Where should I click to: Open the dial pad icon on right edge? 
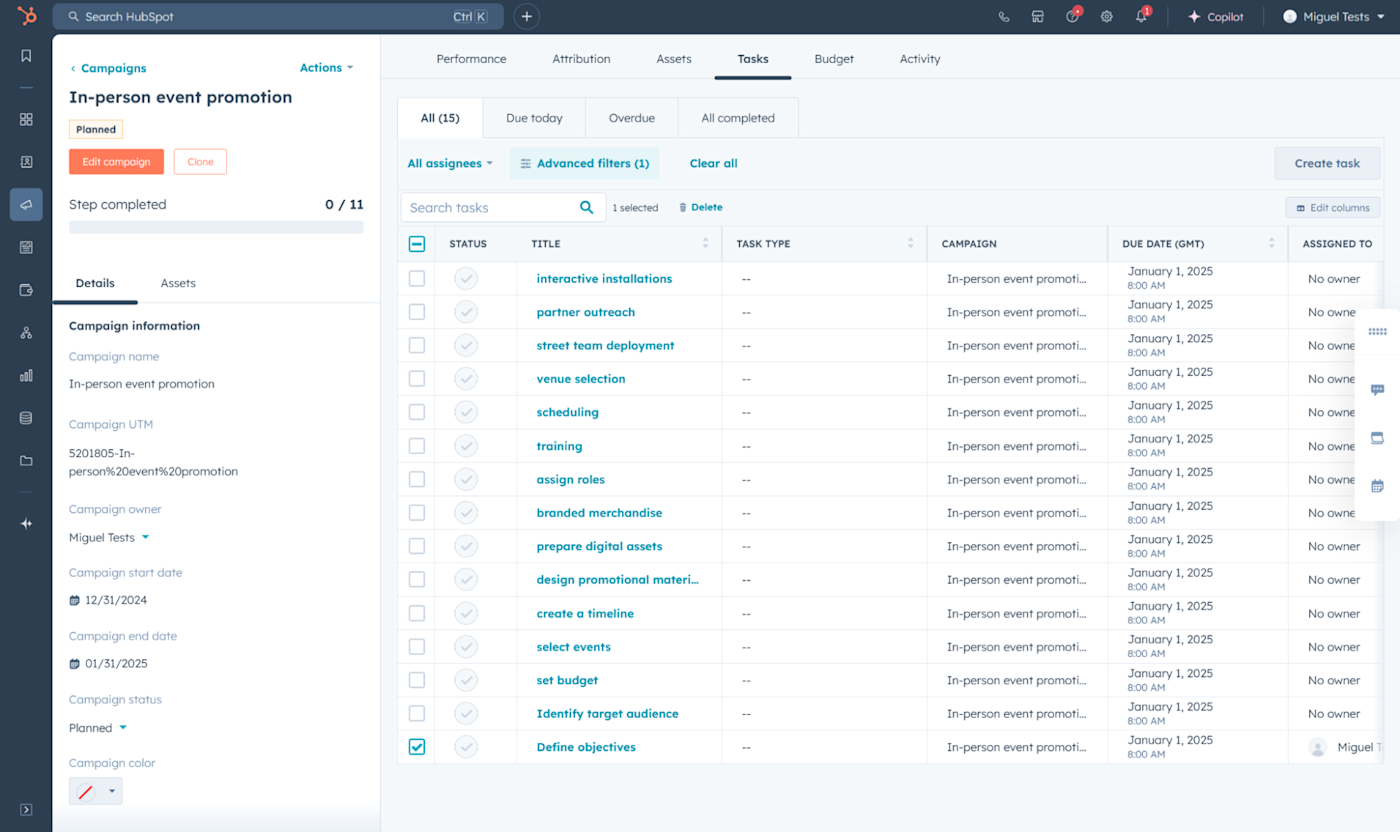click(x=1377, y=332)
